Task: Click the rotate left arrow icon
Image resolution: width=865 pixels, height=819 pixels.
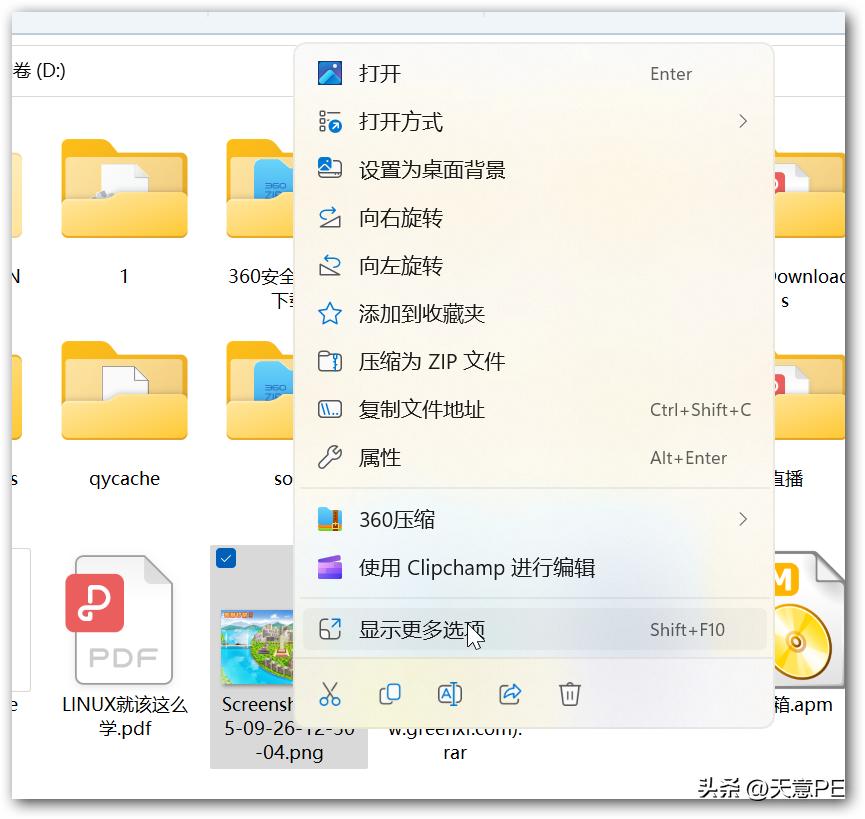Action: pyautogui.click(x=330, y=266)
